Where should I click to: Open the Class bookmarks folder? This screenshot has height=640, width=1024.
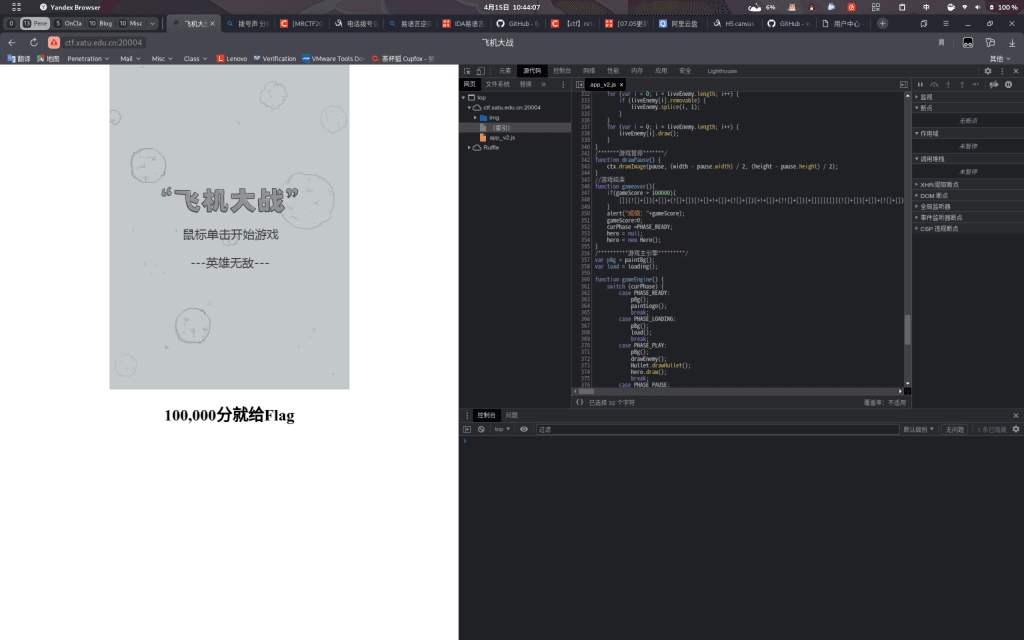click(x=195, y=59)
